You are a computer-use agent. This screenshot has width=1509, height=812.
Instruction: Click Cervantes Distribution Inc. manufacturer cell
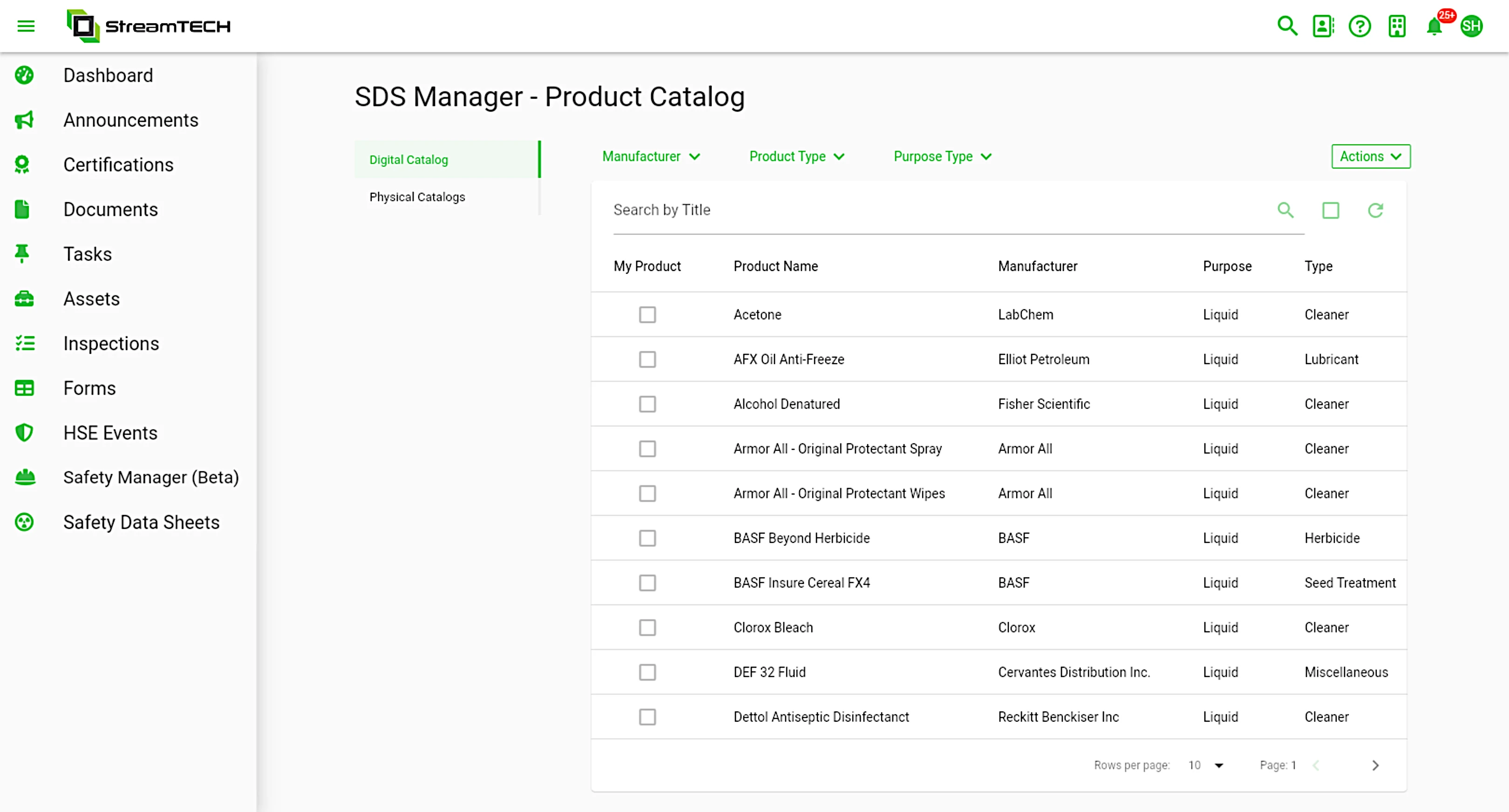pos(1074,671)
